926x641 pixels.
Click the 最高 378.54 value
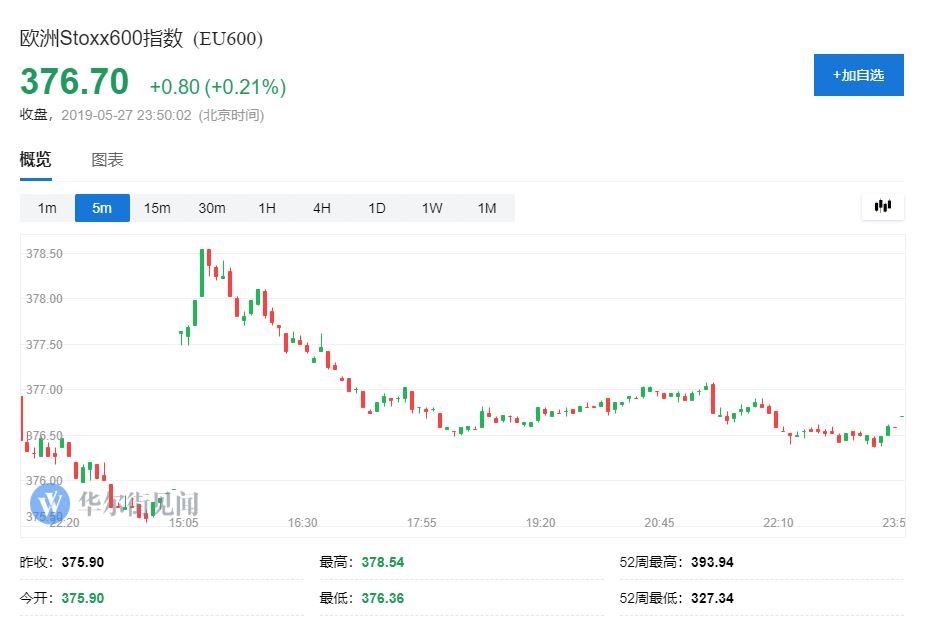[382, 562]
